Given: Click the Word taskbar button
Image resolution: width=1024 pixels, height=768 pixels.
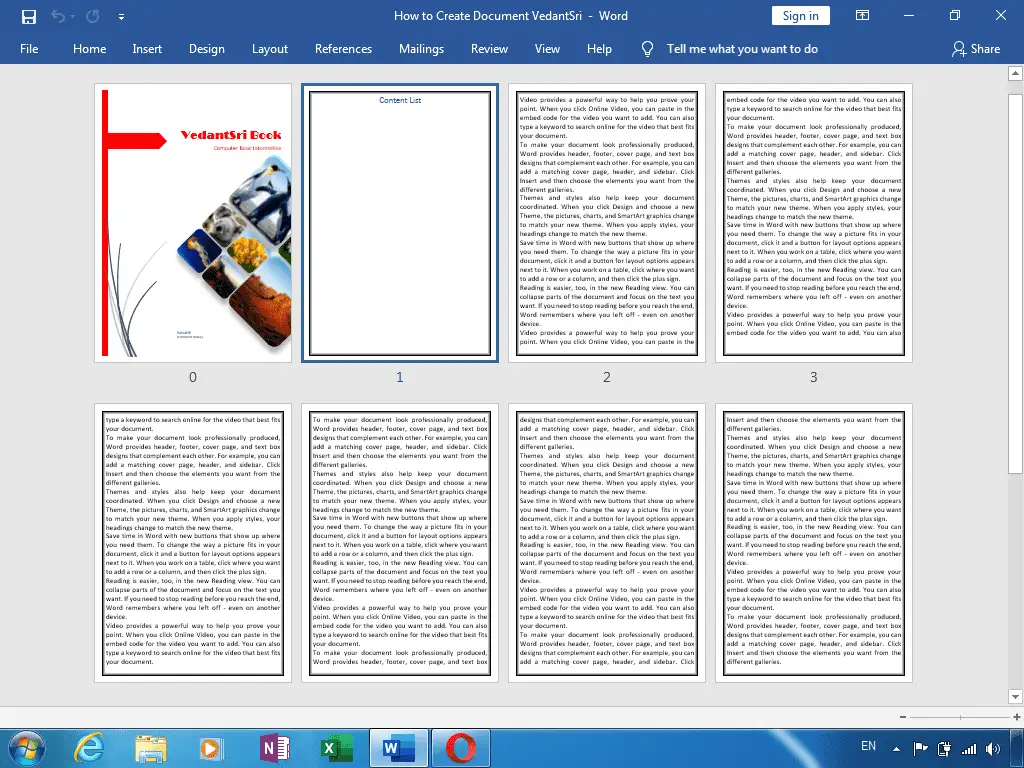Looking at the screenshot, I should [398, 748].
